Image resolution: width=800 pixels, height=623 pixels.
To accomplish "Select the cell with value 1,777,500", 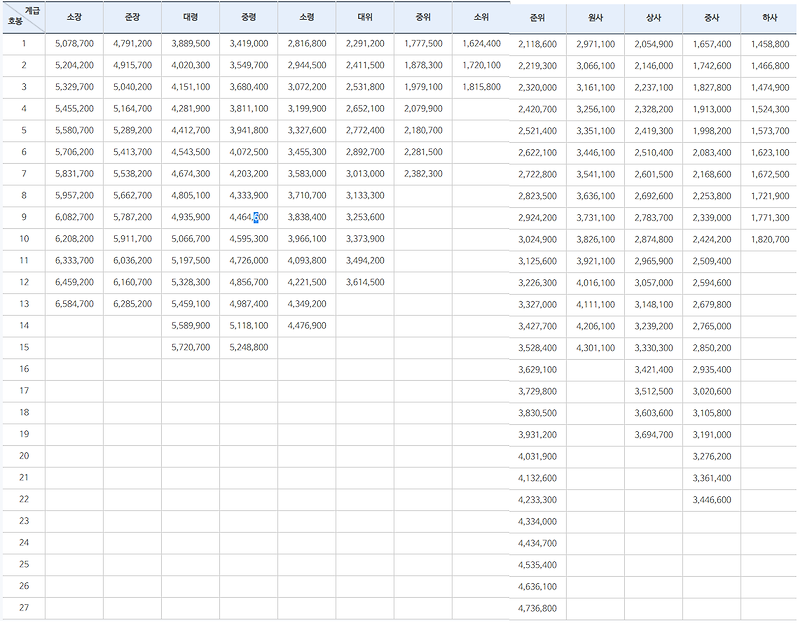I will [423, 44].
